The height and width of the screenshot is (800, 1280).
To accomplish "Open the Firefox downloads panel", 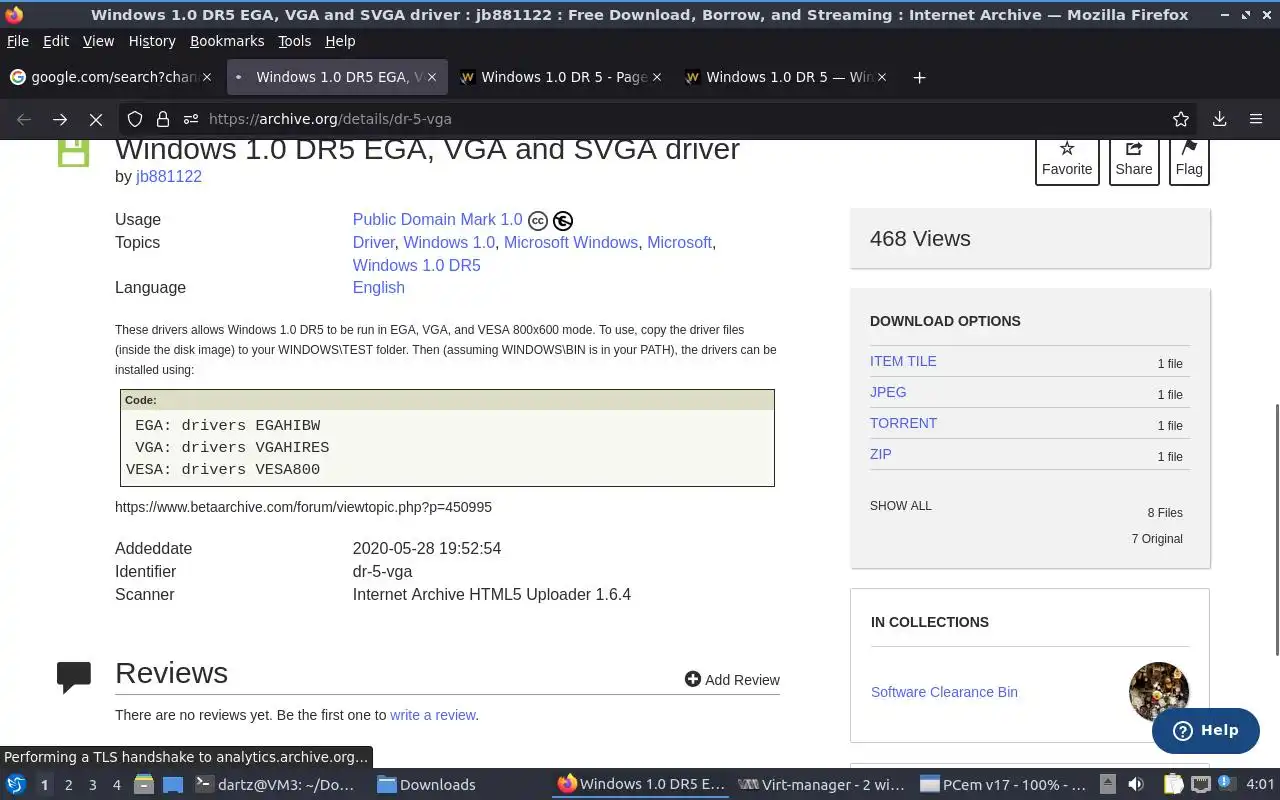I will pos(1220,119).
